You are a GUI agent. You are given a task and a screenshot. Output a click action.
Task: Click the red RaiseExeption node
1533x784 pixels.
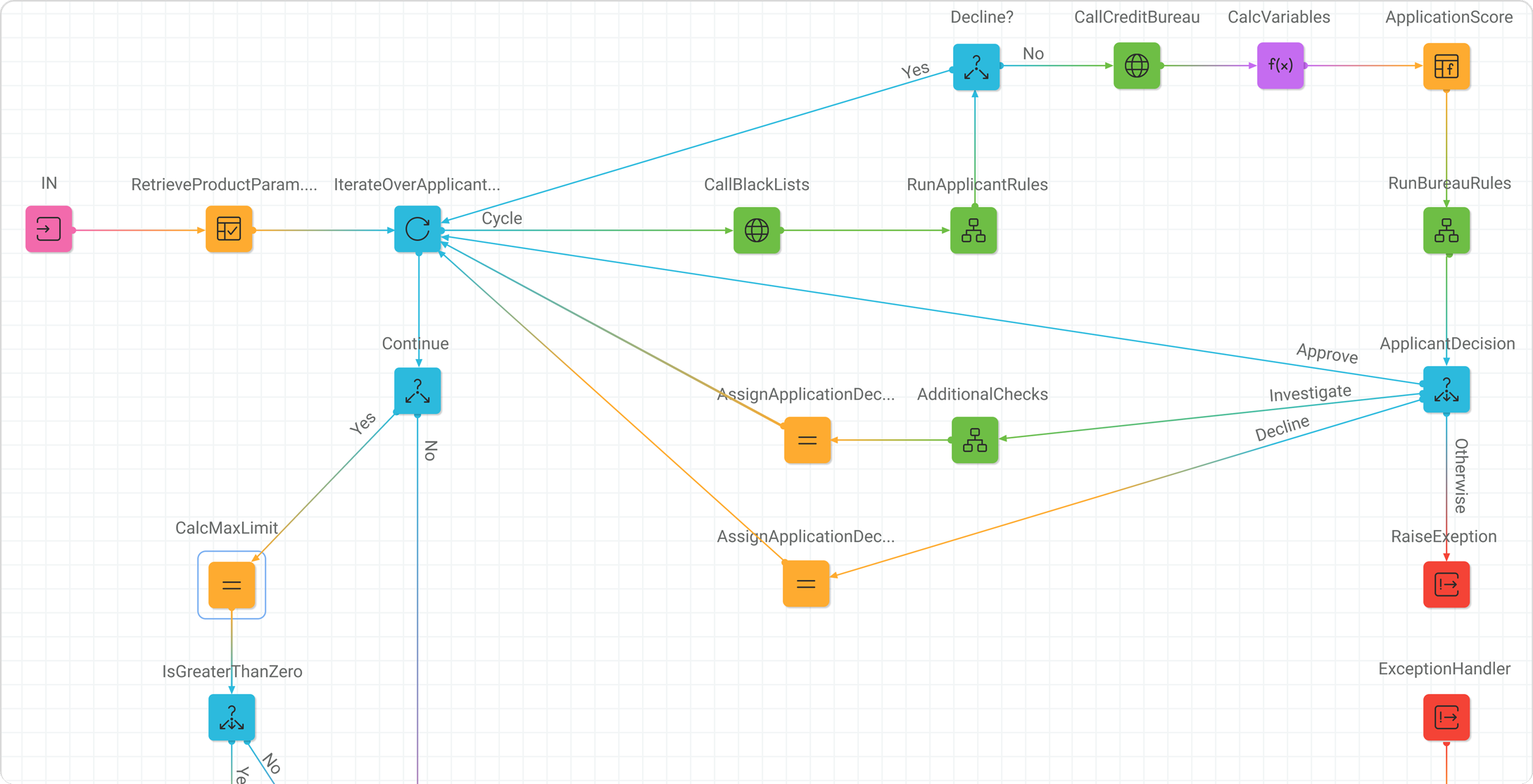pyautogui.click(x=1446, y=584)
